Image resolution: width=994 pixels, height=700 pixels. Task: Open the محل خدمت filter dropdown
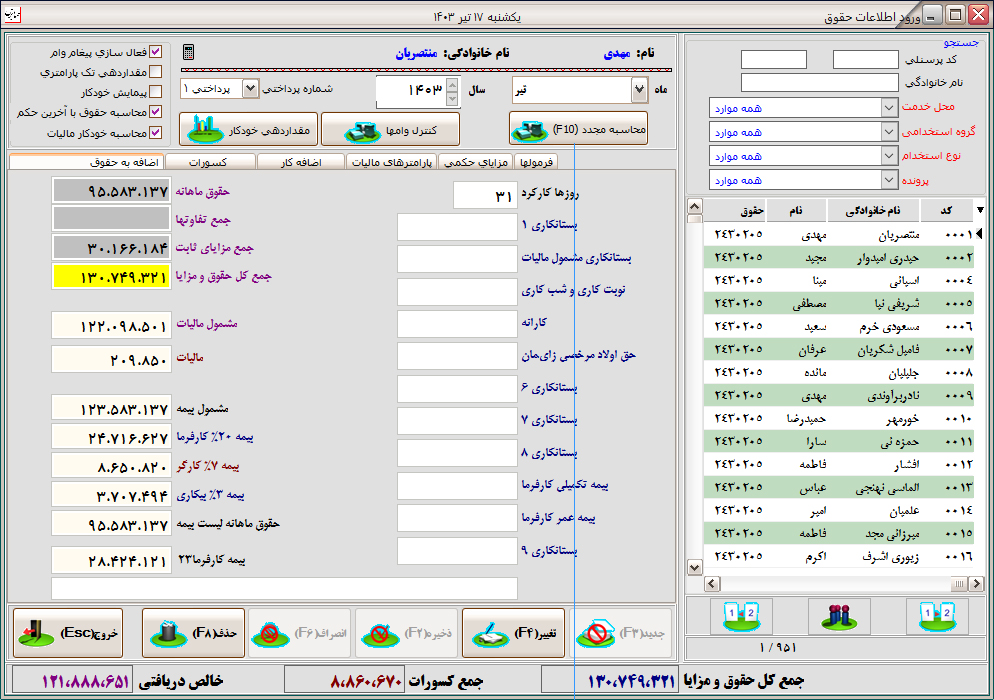click(x=889, y=108)
